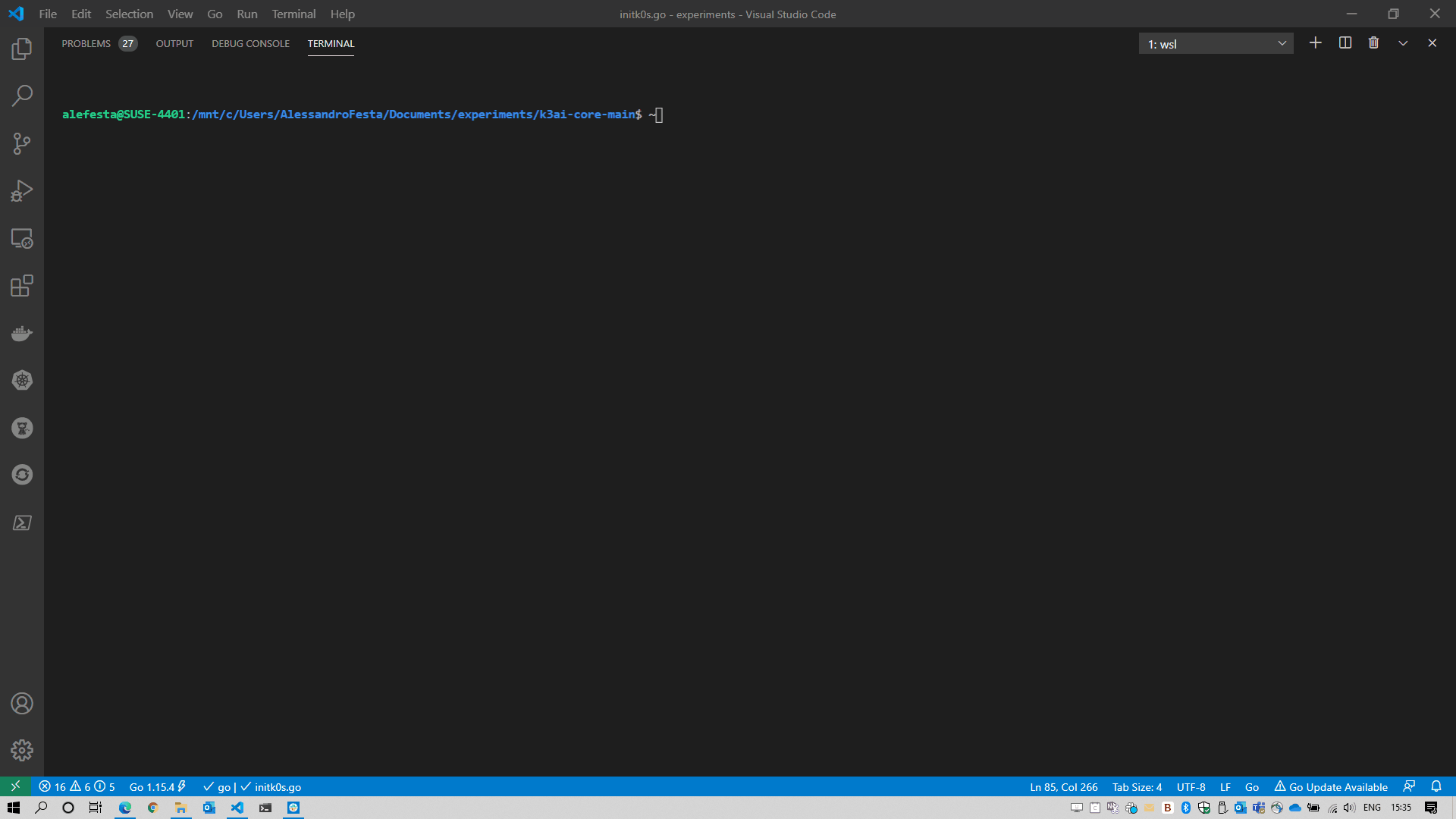
Task: Switch to the PROBLEMS tab
Action: (x=86, y=44)
